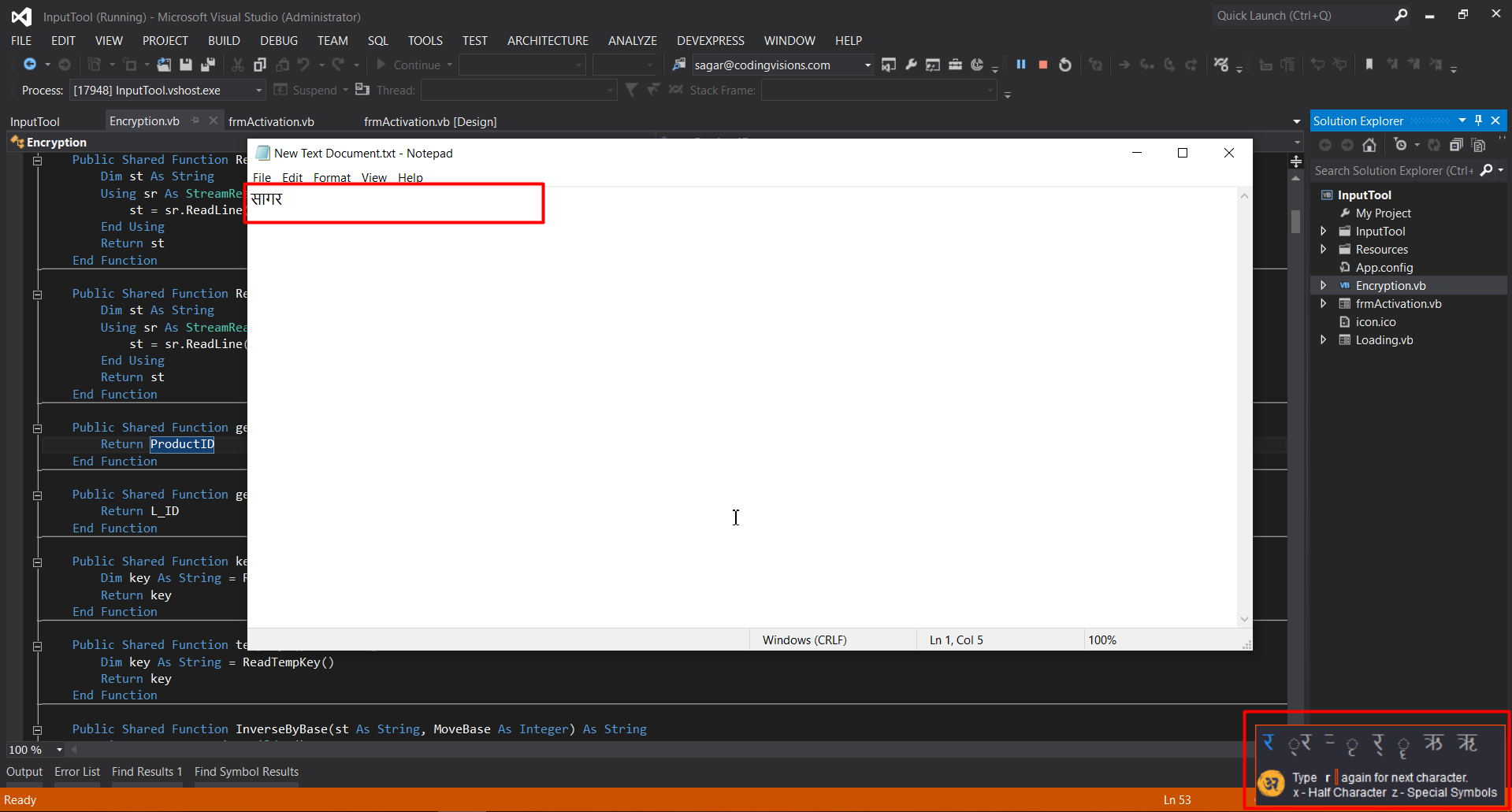The width and height of the screenshot is (1512, 812).
Task: Toggle pin on Encryption.vb tab
Action: tap(195, 121)
